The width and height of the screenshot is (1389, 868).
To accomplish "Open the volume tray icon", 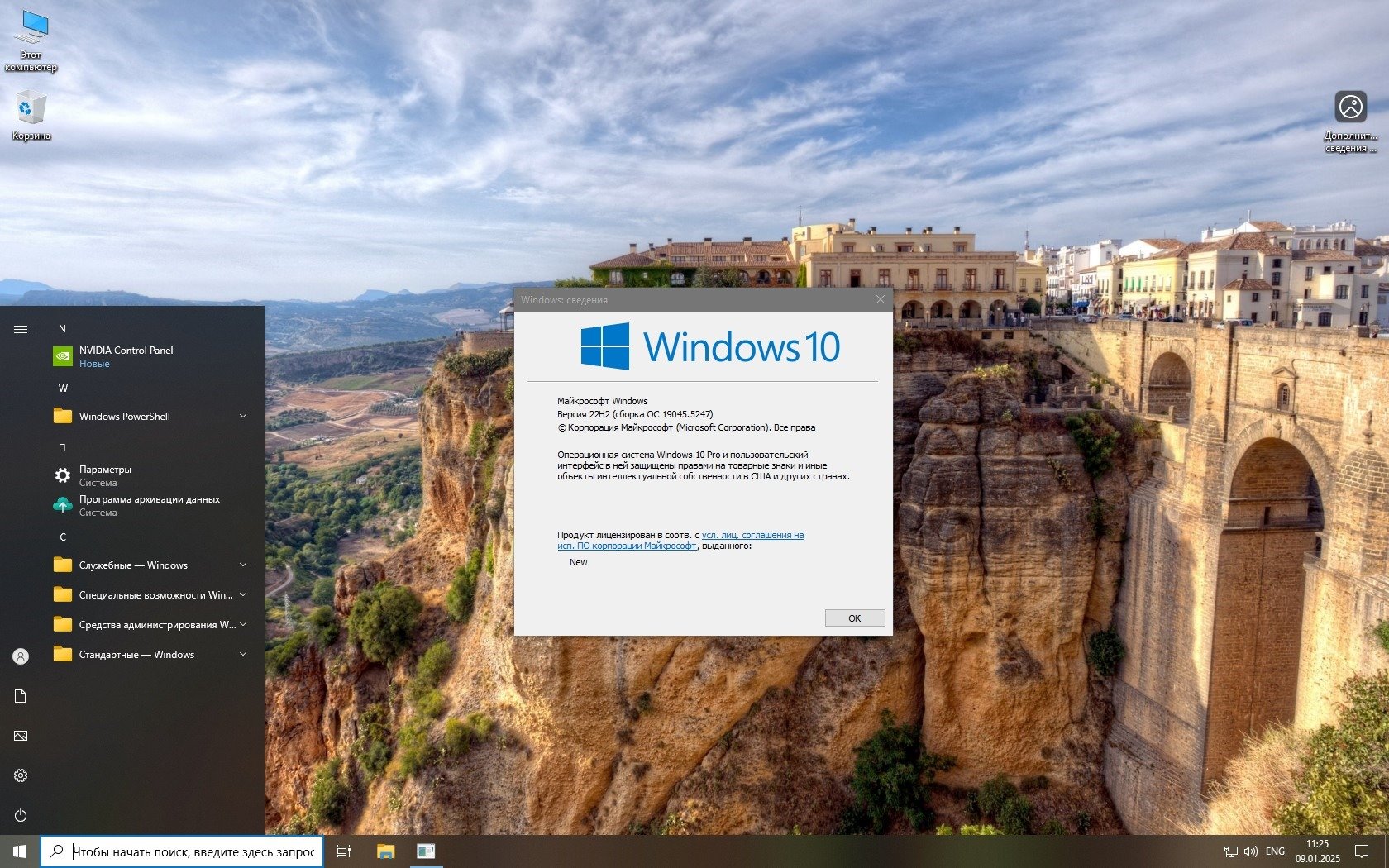I will tap(1250, 851).
